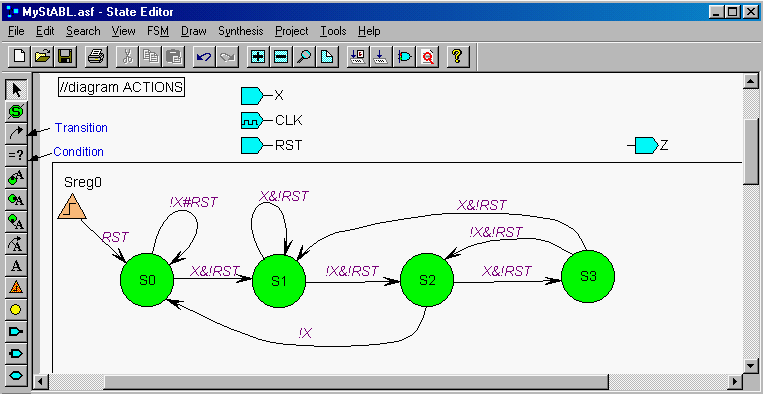Click the vertical scrollbar down arrow
Screen dimensions: 763x394
(x=751, y=365)
